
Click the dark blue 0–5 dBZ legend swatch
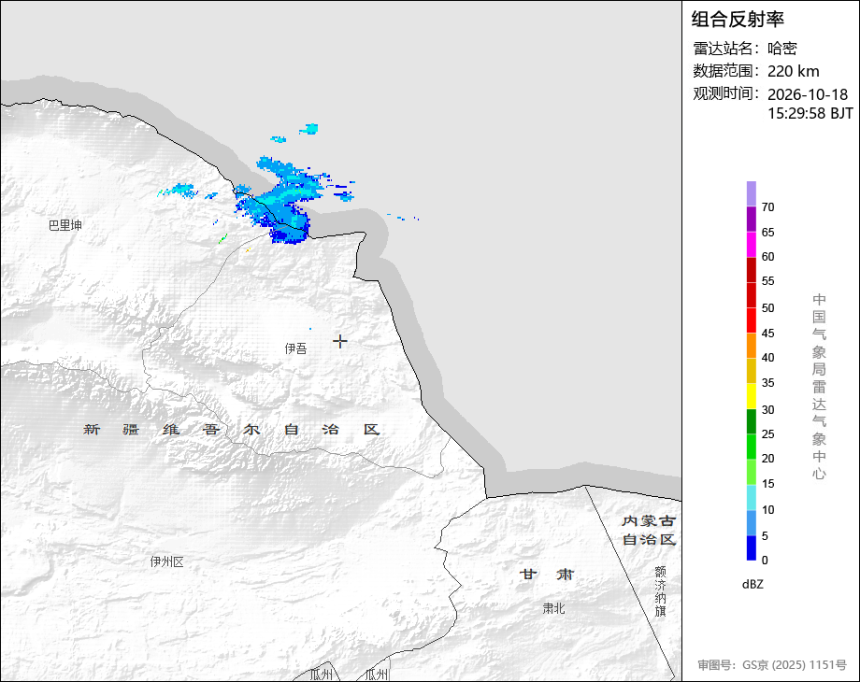pyautogui.click(x=751, y=548)
